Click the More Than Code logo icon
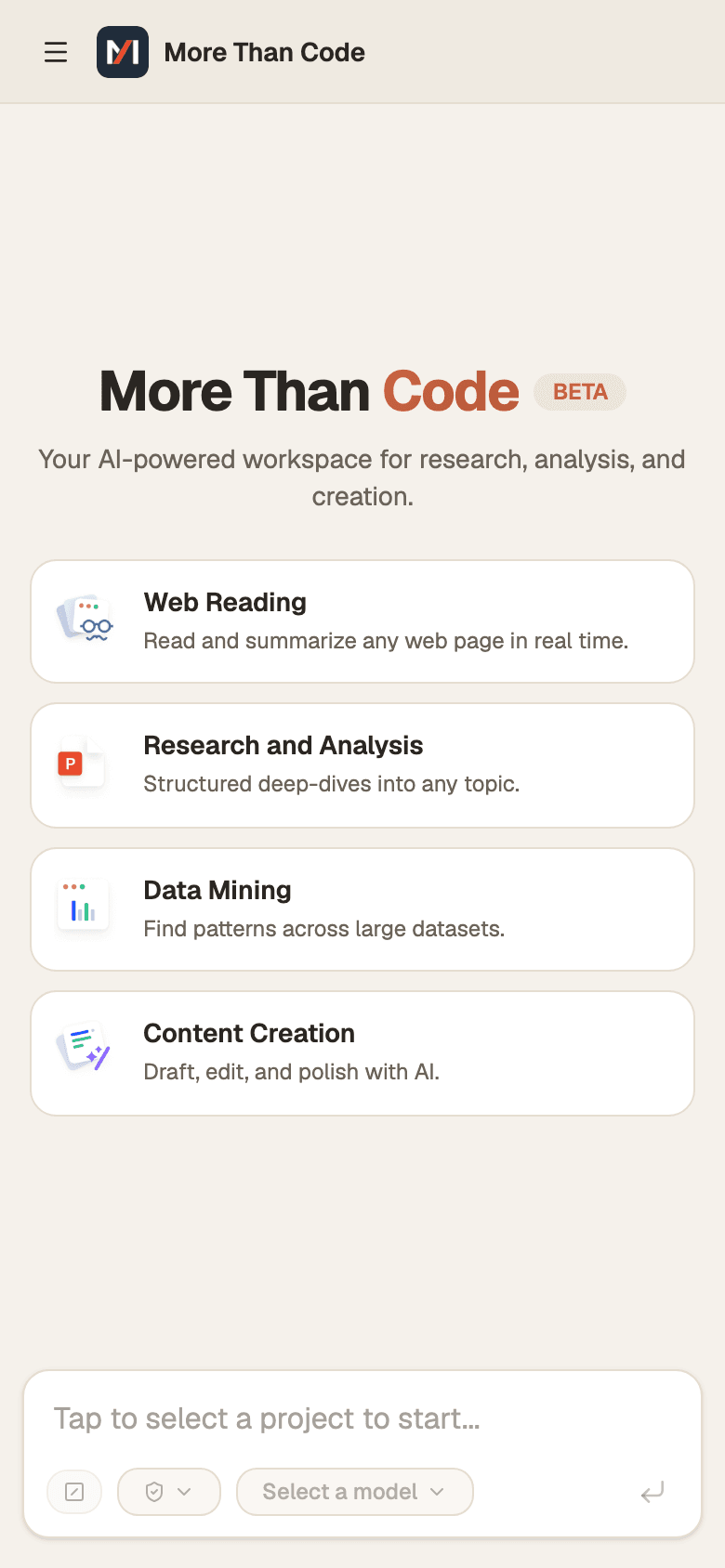725x1568 pixels. [x=123, y=52]
